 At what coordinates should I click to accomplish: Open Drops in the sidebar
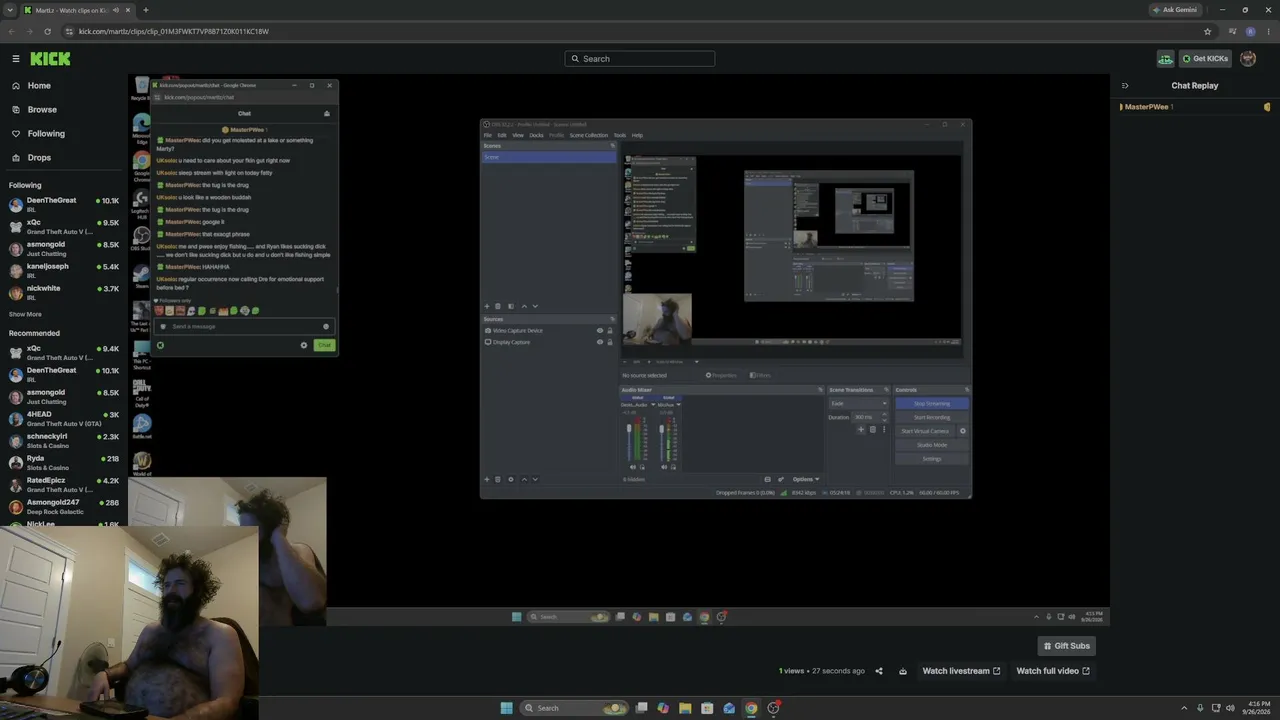point(39,158)
